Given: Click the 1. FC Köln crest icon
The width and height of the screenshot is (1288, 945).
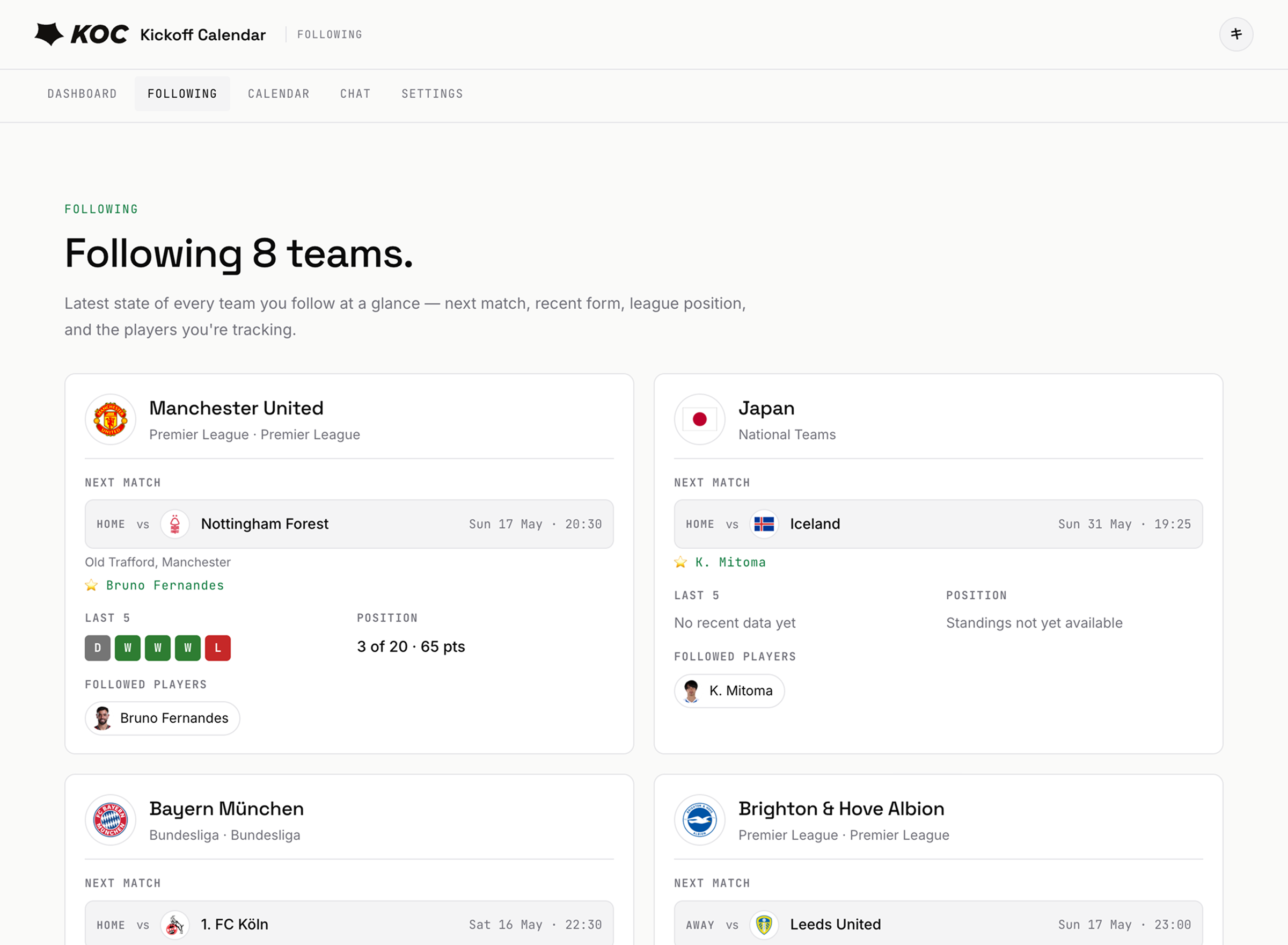Looking at the screenshot, I should pos(175,925).
